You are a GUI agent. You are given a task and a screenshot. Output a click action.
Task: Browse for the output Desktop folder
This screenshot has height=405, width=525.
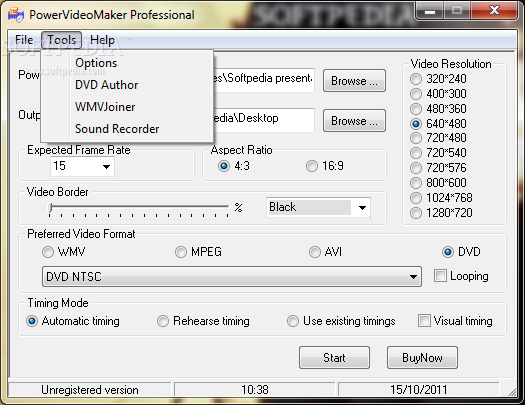(354, 120)
